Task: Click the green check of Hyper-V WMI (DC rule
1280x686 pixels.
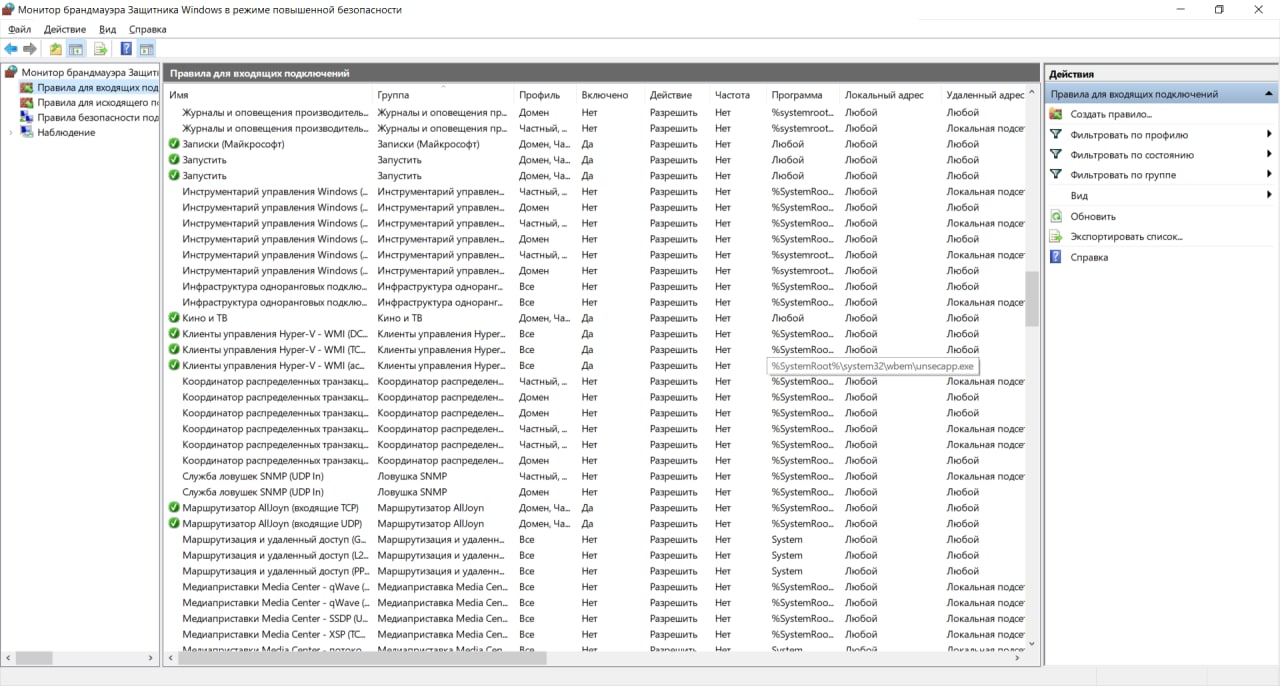Action: pyautogui.click(x=174, y=334)
